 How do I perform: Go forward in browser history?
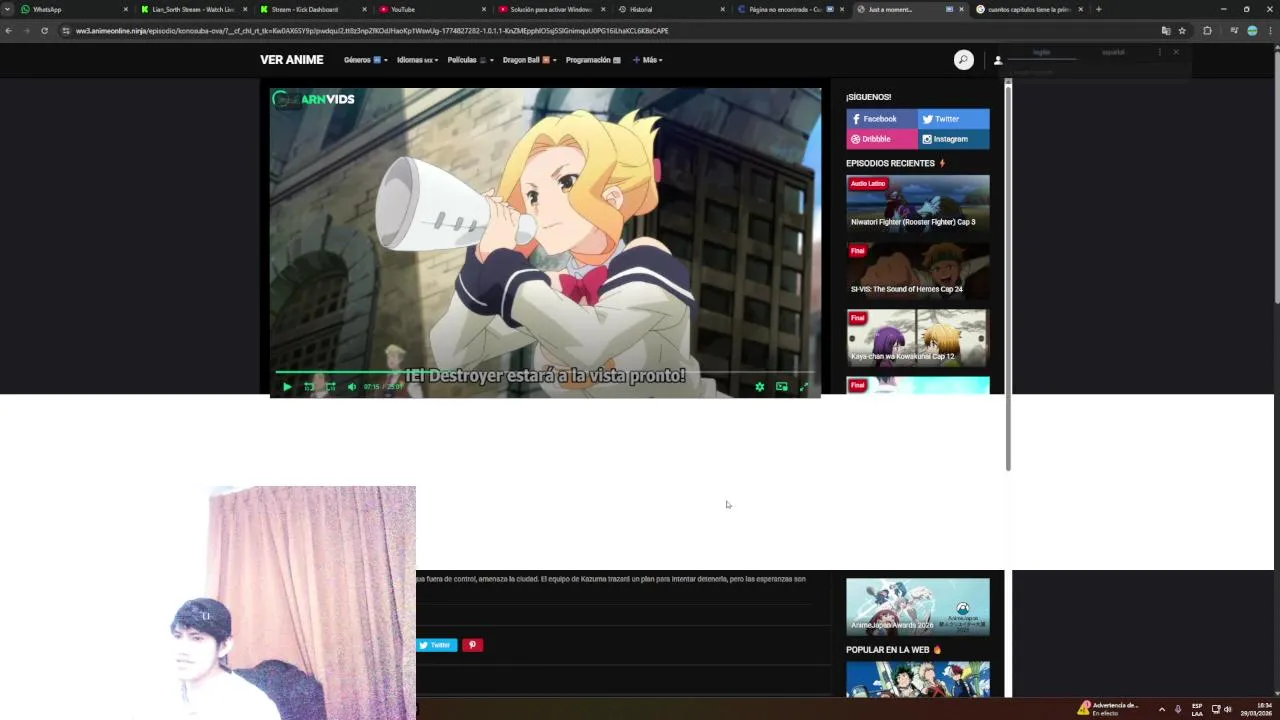click(x=26, y=30)
